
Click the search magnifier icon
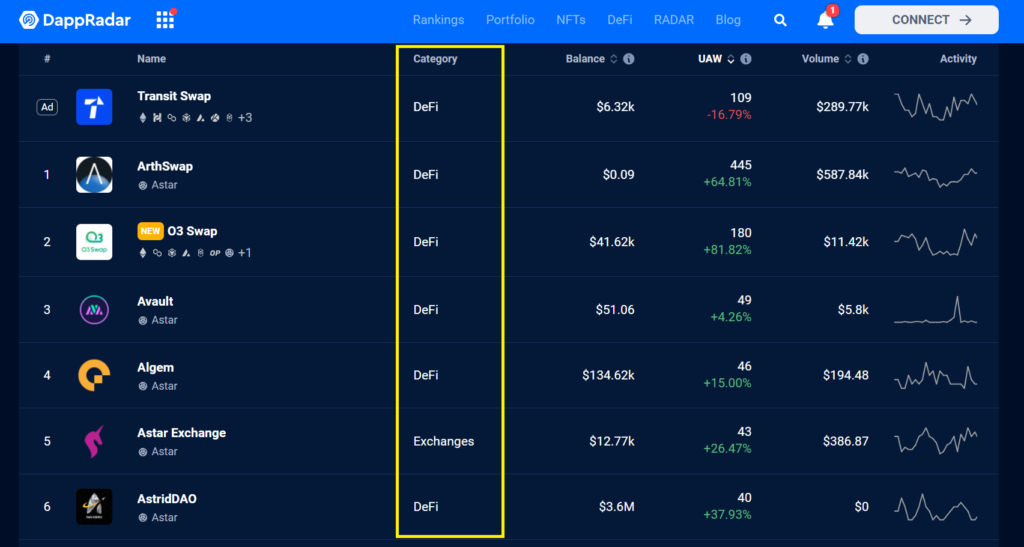coord(780,20)
